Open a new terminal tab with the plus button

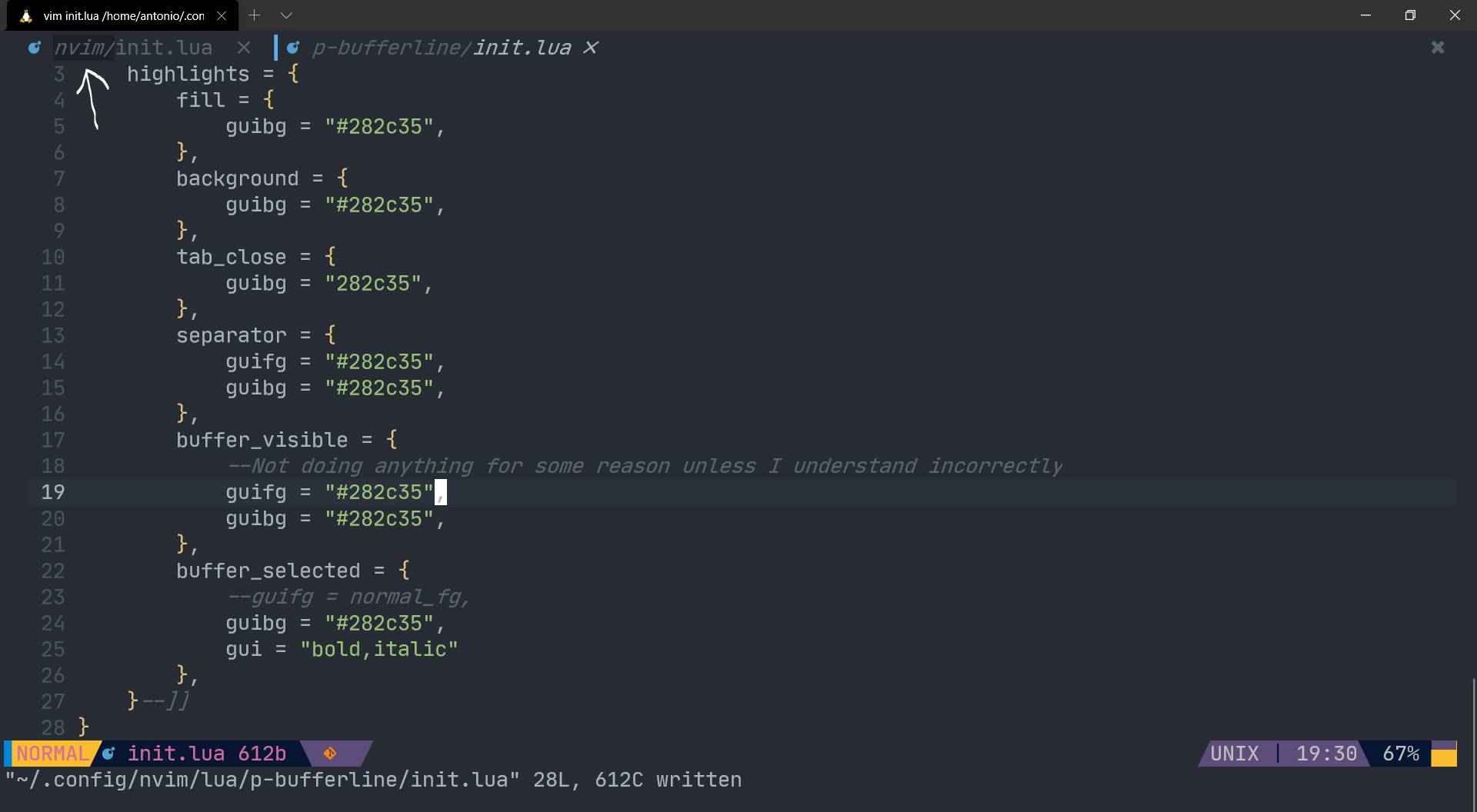(x=255, y=15)
